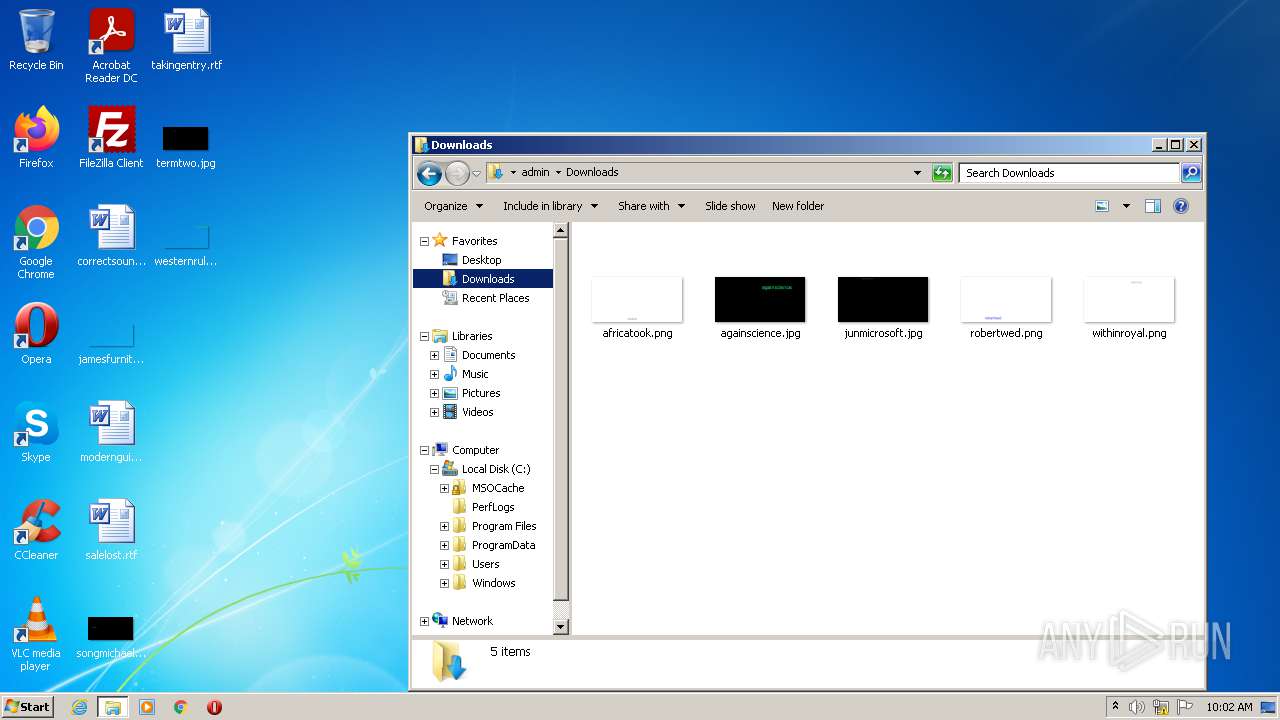Select the Users folder in tree
1280x720 pixels.
point(485,564)
